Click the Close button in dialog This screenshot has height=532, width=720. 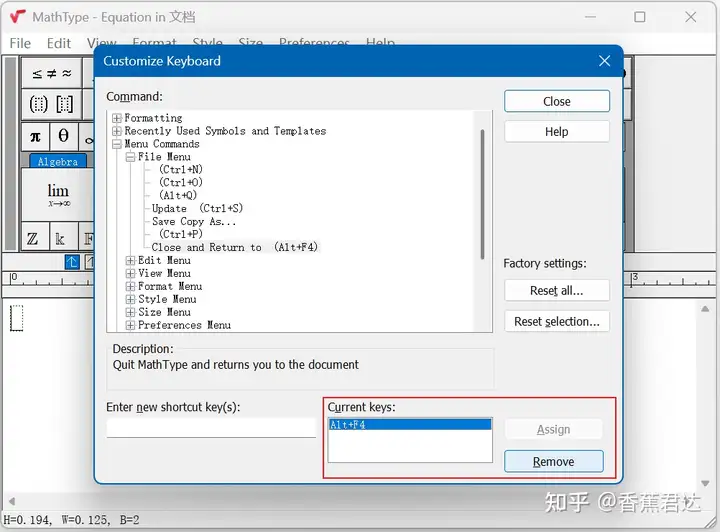point(557,101)
